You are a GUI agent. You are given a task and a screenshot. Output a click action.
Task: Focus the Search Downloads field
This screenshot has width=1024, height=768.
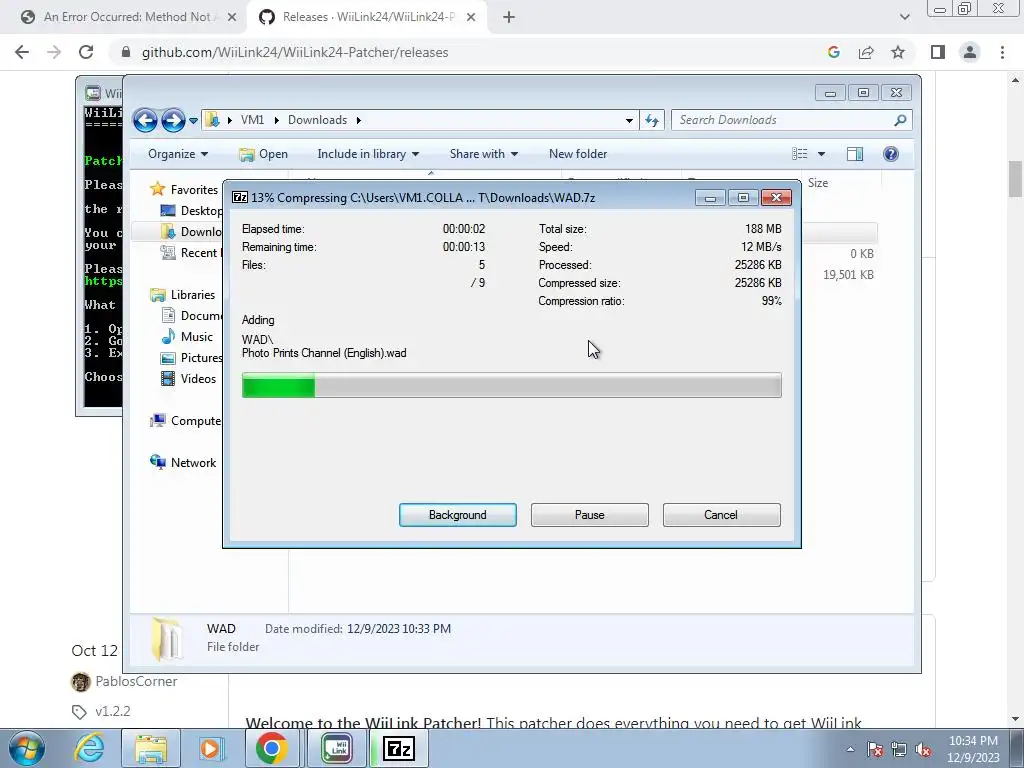coord(783,120)
